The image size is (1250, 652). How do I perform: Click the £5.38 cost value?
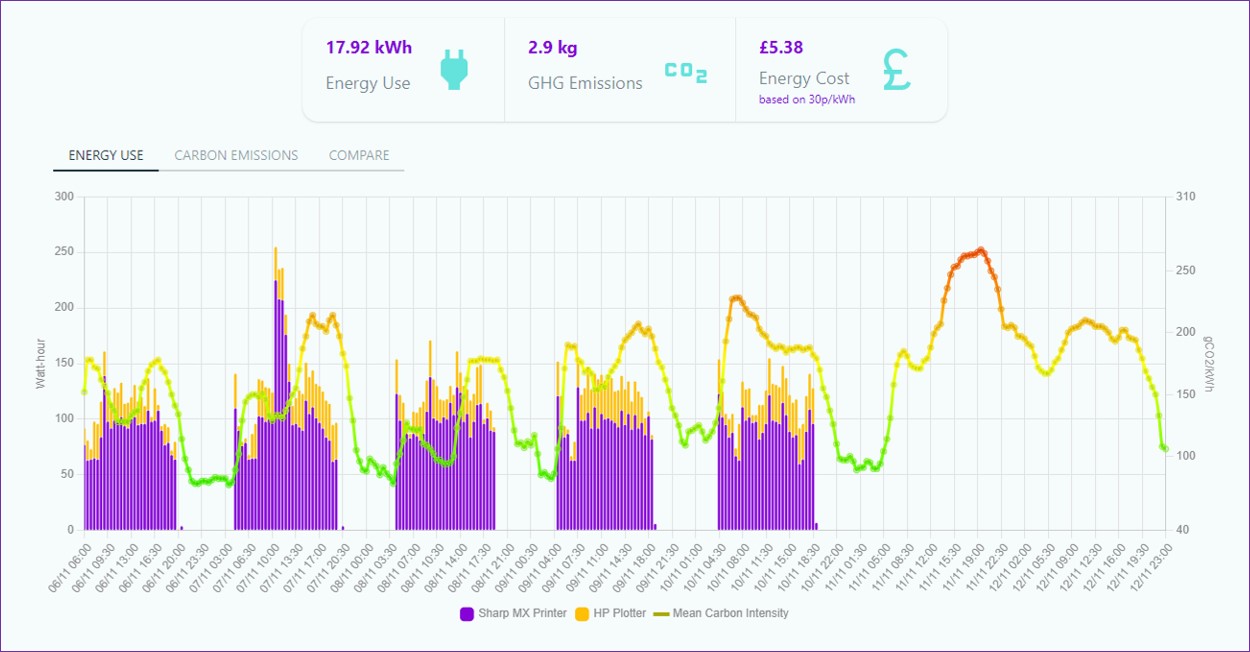point(781,48)
